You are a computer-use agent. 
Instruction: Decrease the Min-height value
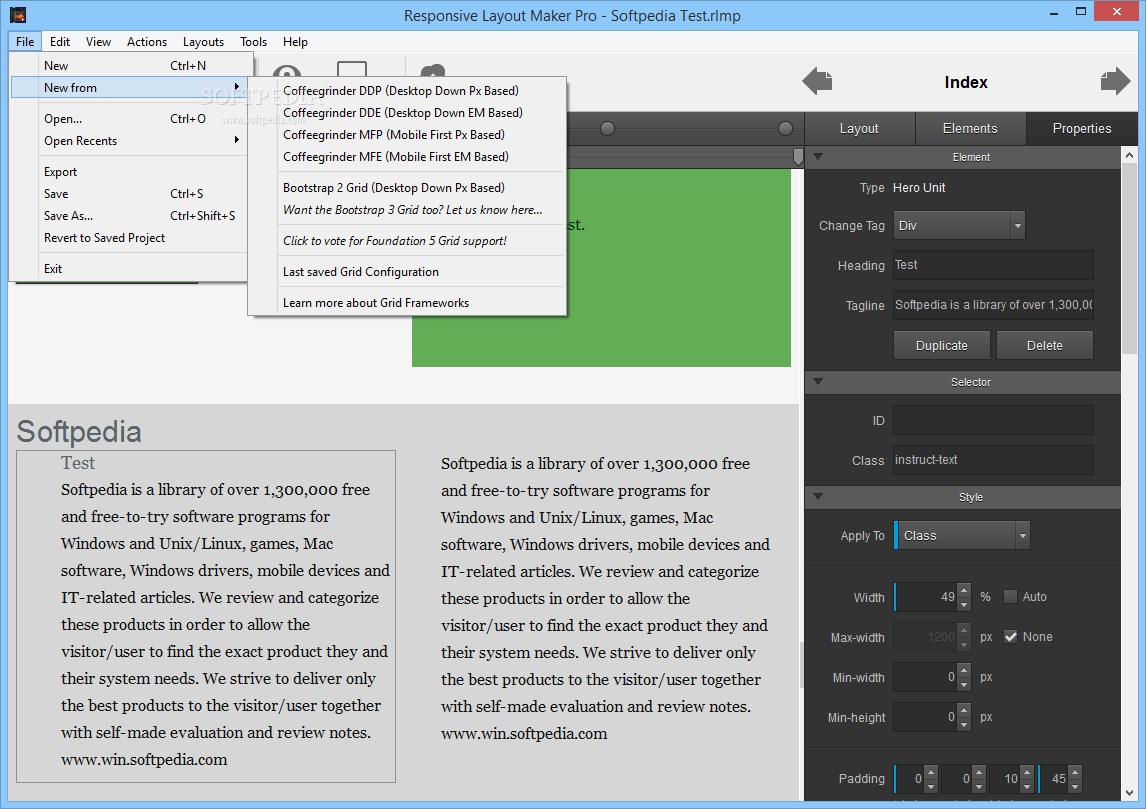click(x=964, y=725)
